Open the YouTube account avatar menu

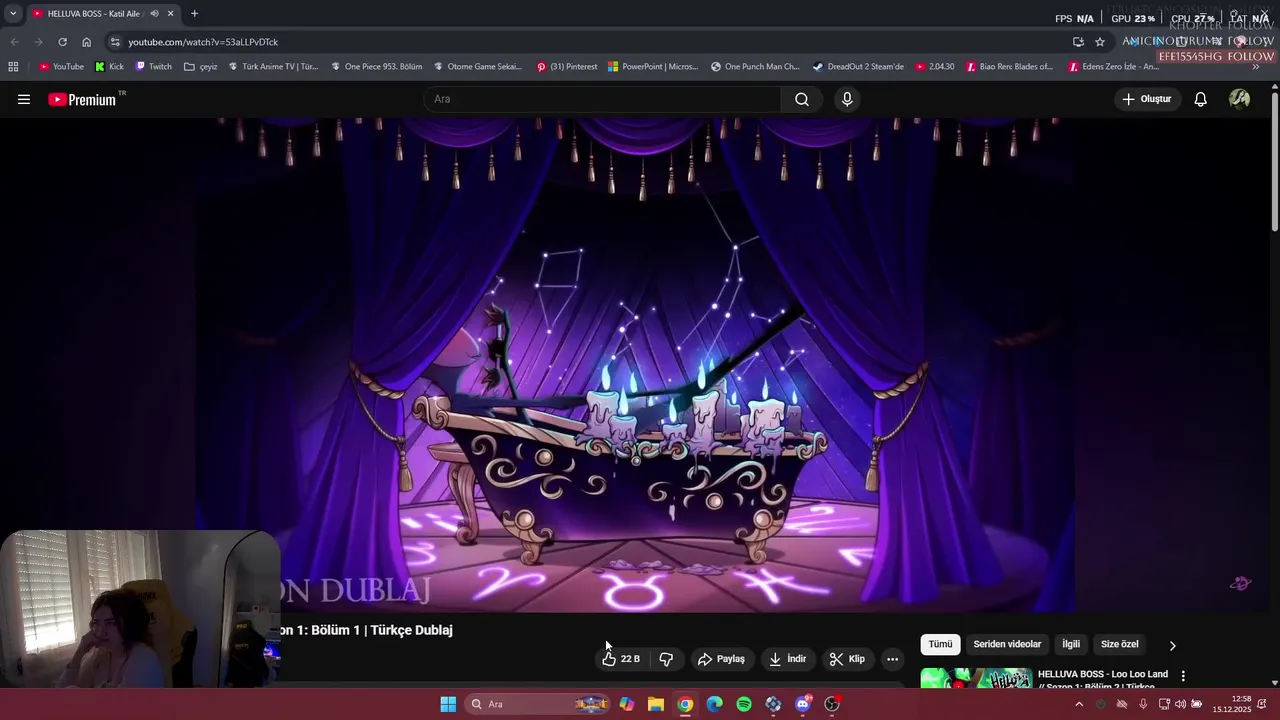pos(1240,99)
